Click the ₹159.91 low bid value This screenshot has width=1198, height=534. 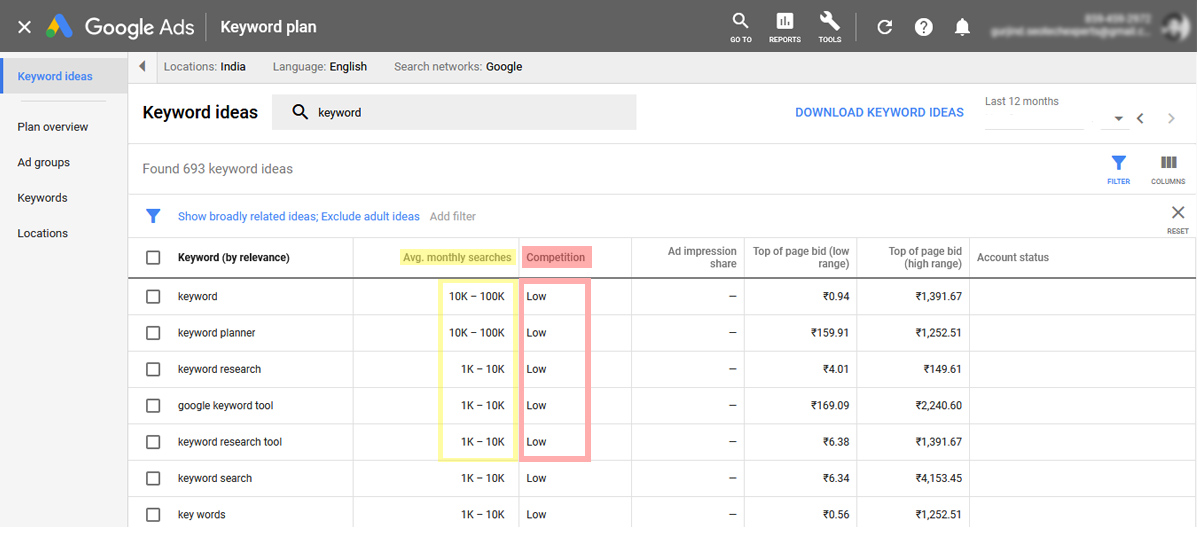click(830, 333)
